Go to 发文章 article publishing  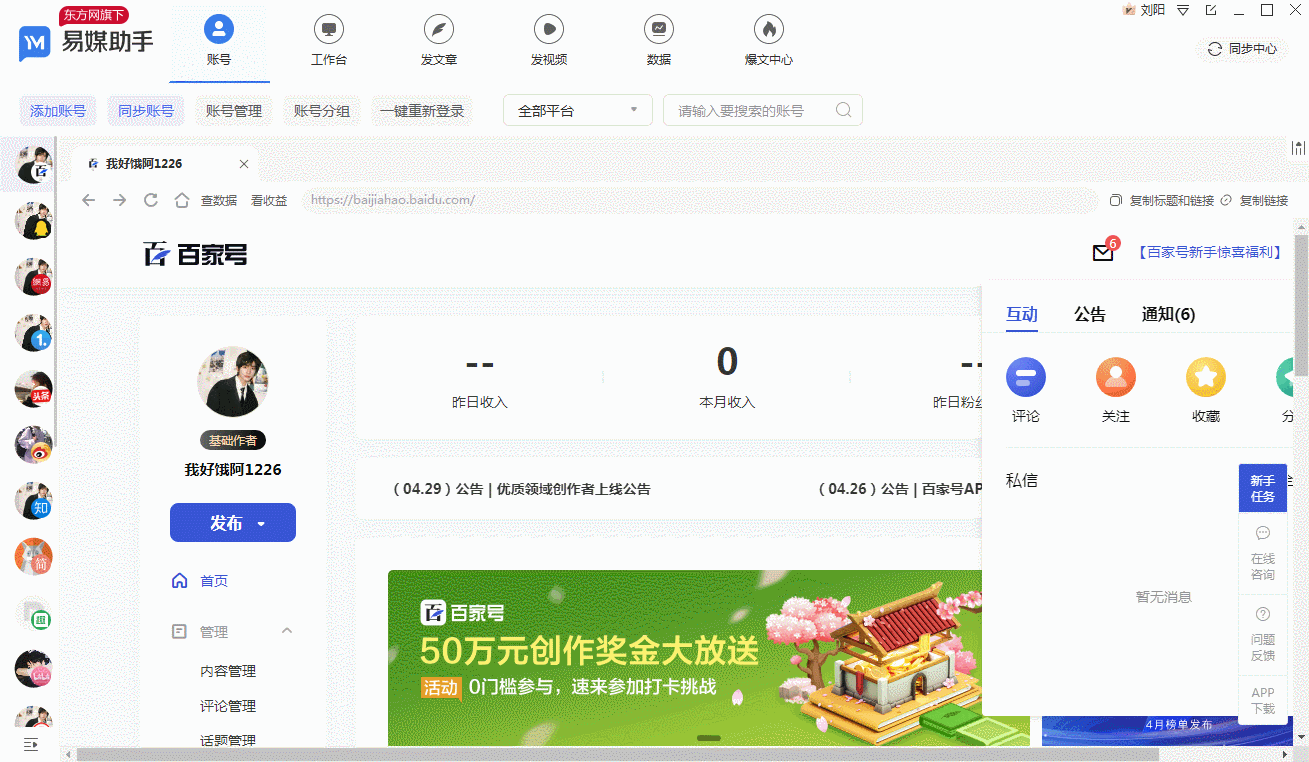(x=439, y=41)
